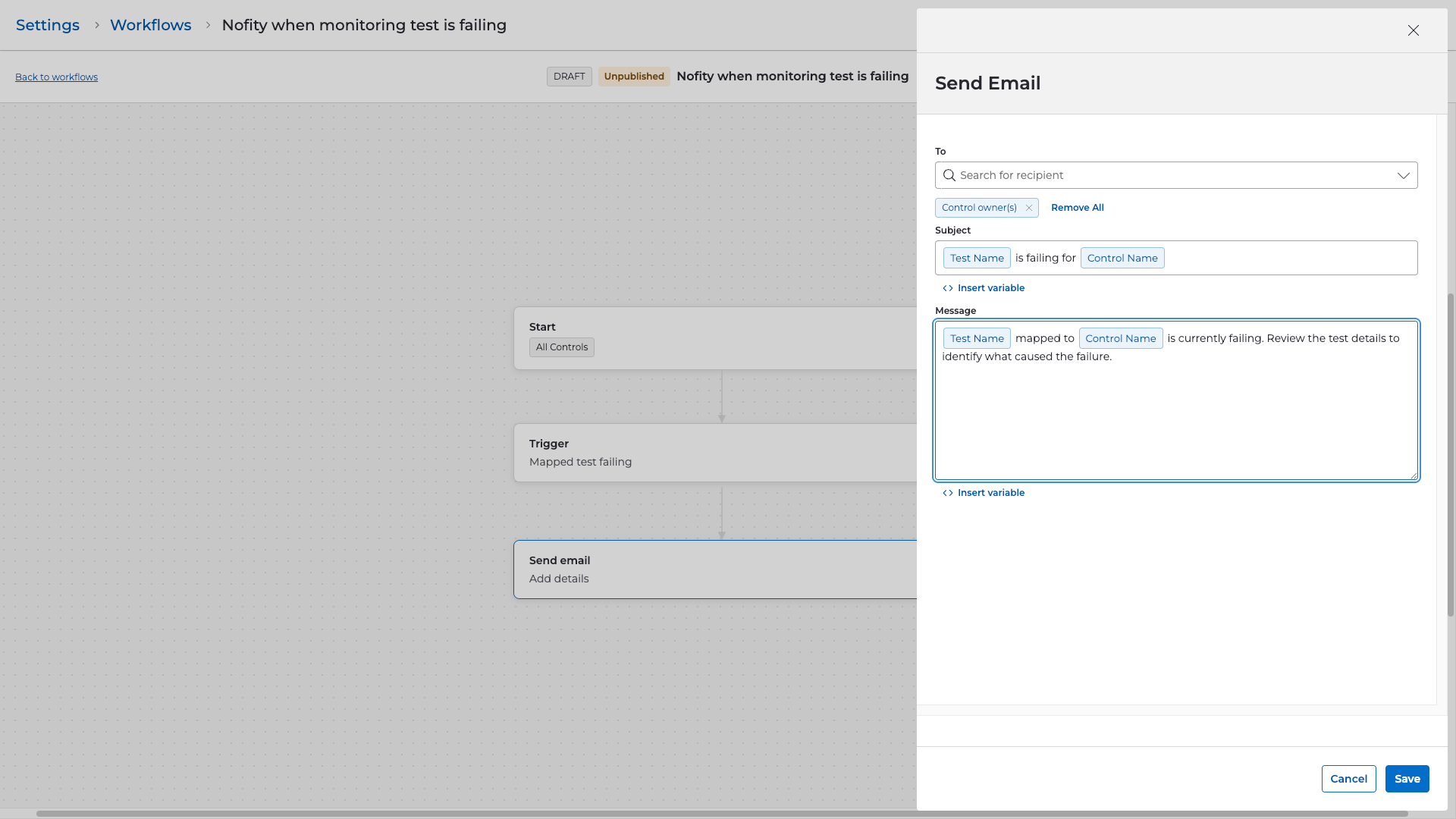This screenshot has width=1456, height=819.
Task: Cancel the email configuration
Action: (1348, 779)
